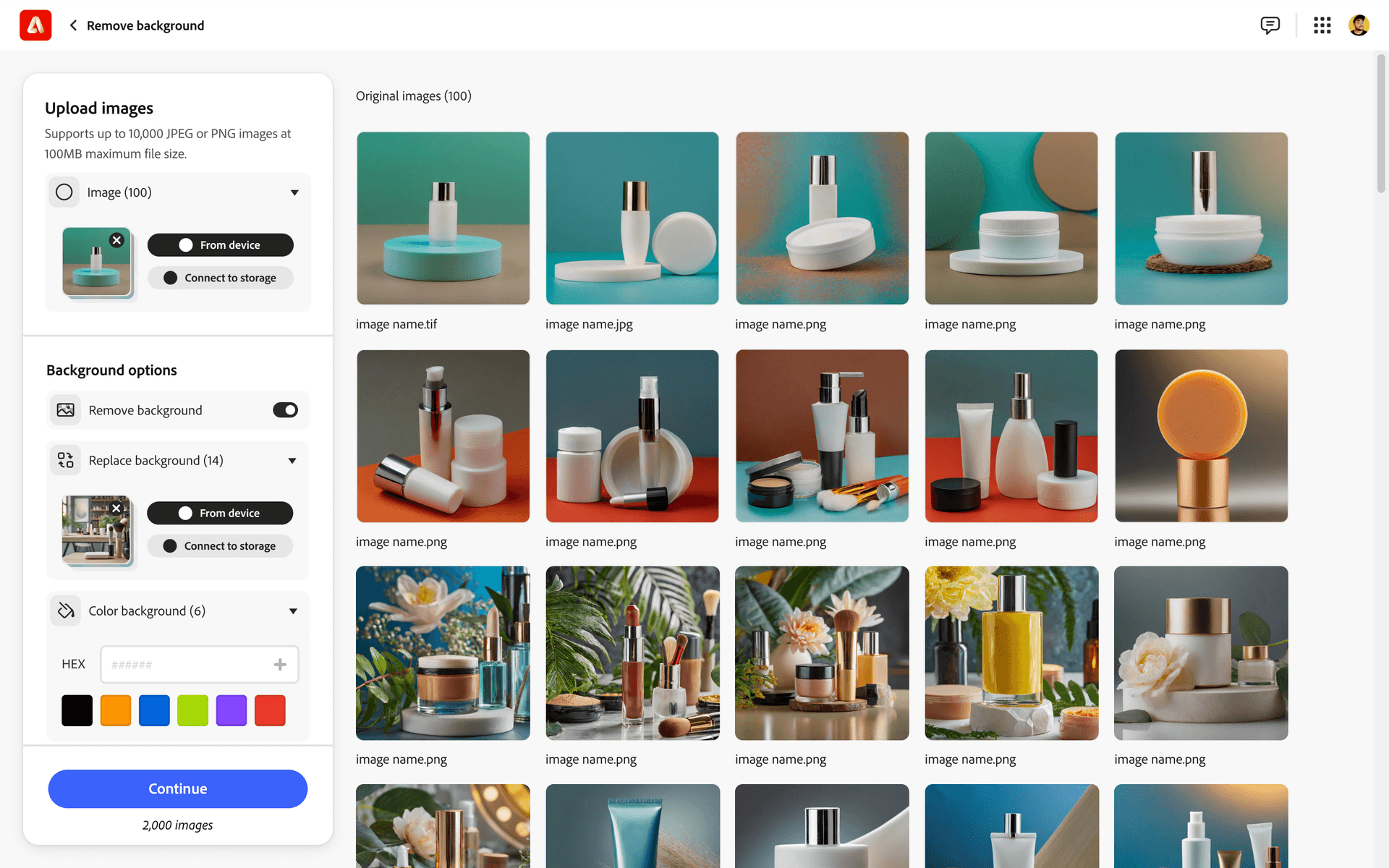Viewport: 1389px width, 868px height.
Task: Select the blue tube product image thumbnail
Action: tap(632, 826)
